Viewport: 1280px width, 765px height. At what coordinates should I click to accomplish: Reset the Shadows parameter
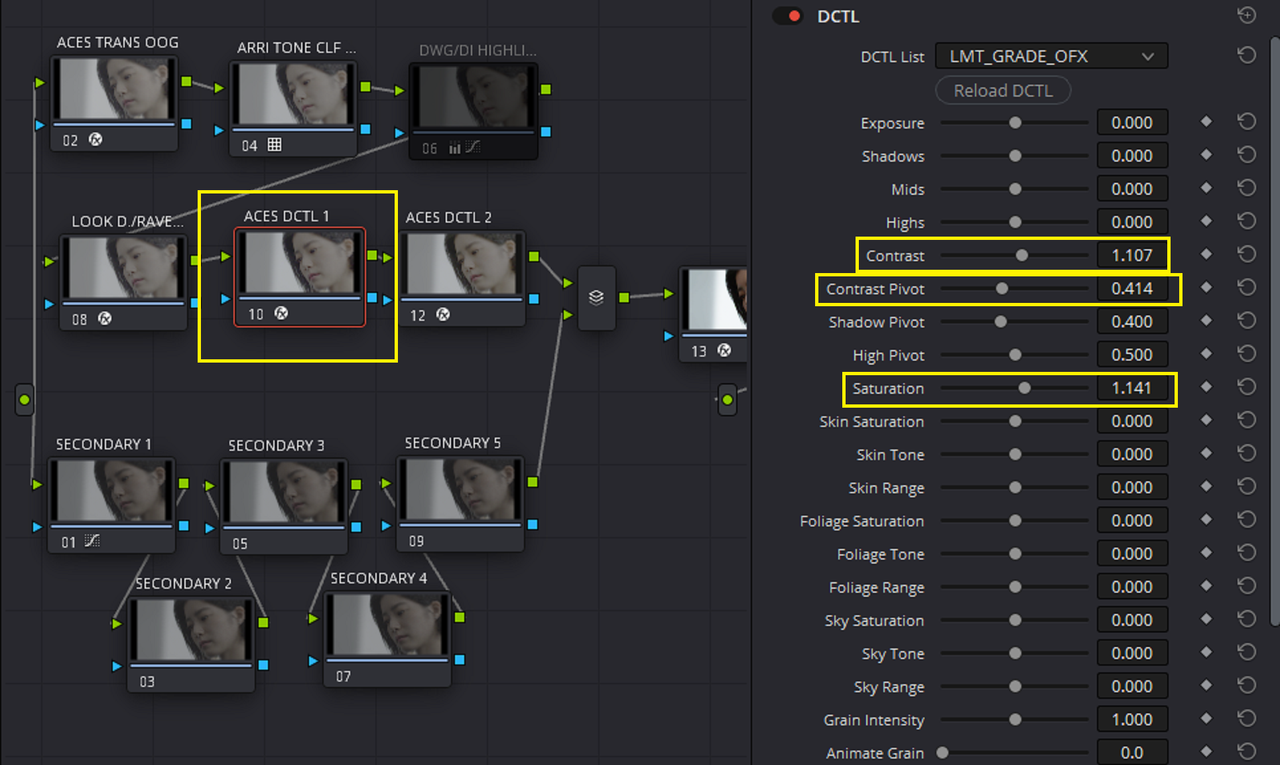pyautogui.click(x=1246, y=155)
